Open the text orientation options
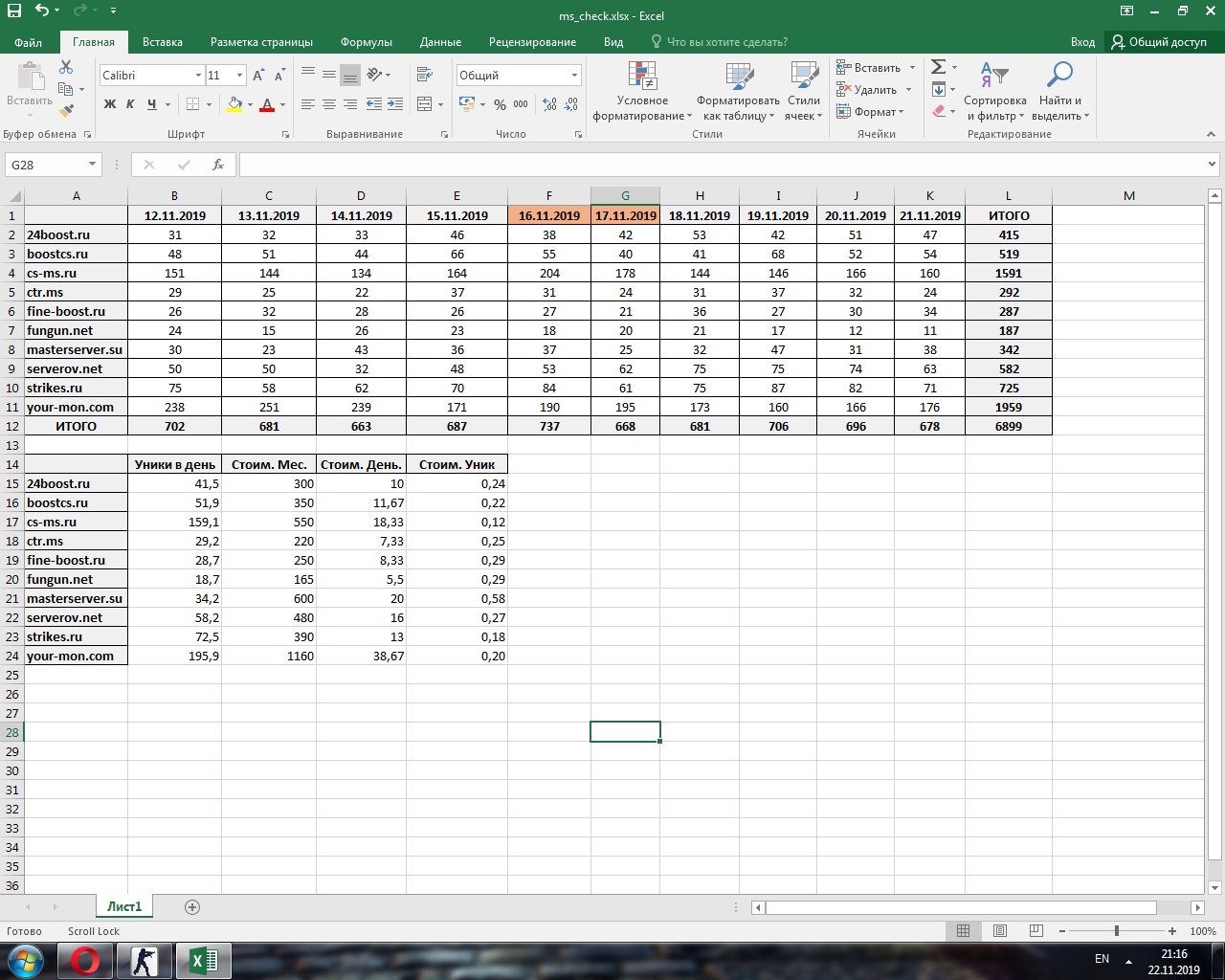The image size is (1225, 980). pyautogui.click(x=375, y=74)
